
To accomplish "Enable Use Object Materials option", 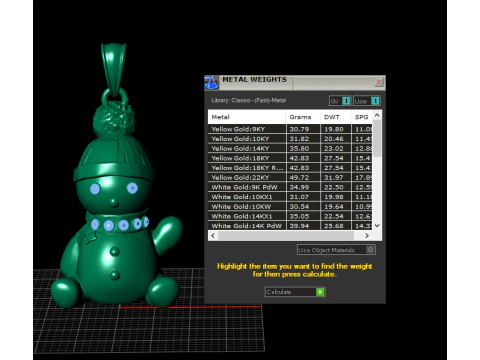I will click(336, 250).
